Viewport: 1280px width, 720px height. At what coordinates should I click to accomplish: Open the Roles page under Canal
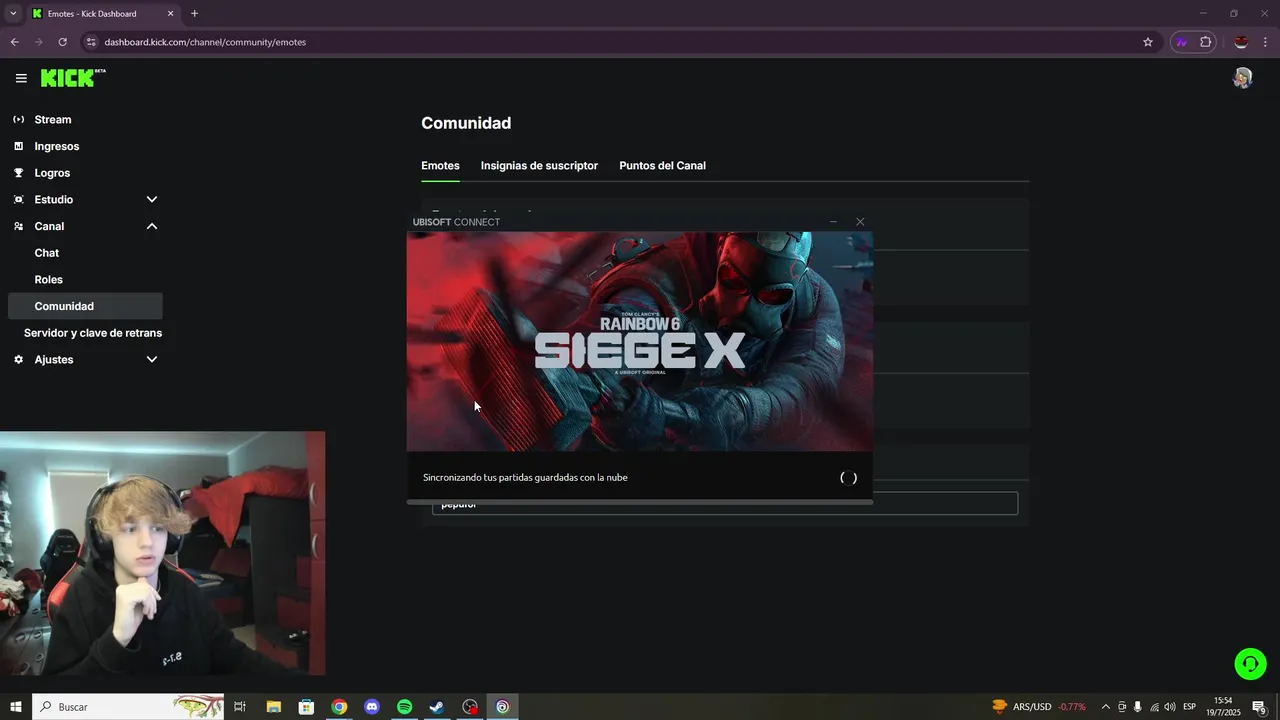[49, 280]
